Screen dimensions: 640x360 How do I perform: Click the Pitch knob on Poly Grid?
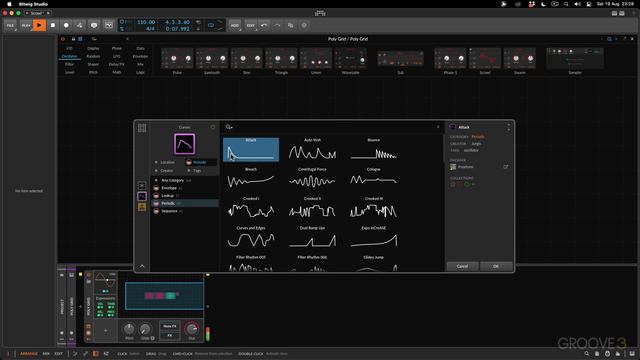[x=129, y=329]
